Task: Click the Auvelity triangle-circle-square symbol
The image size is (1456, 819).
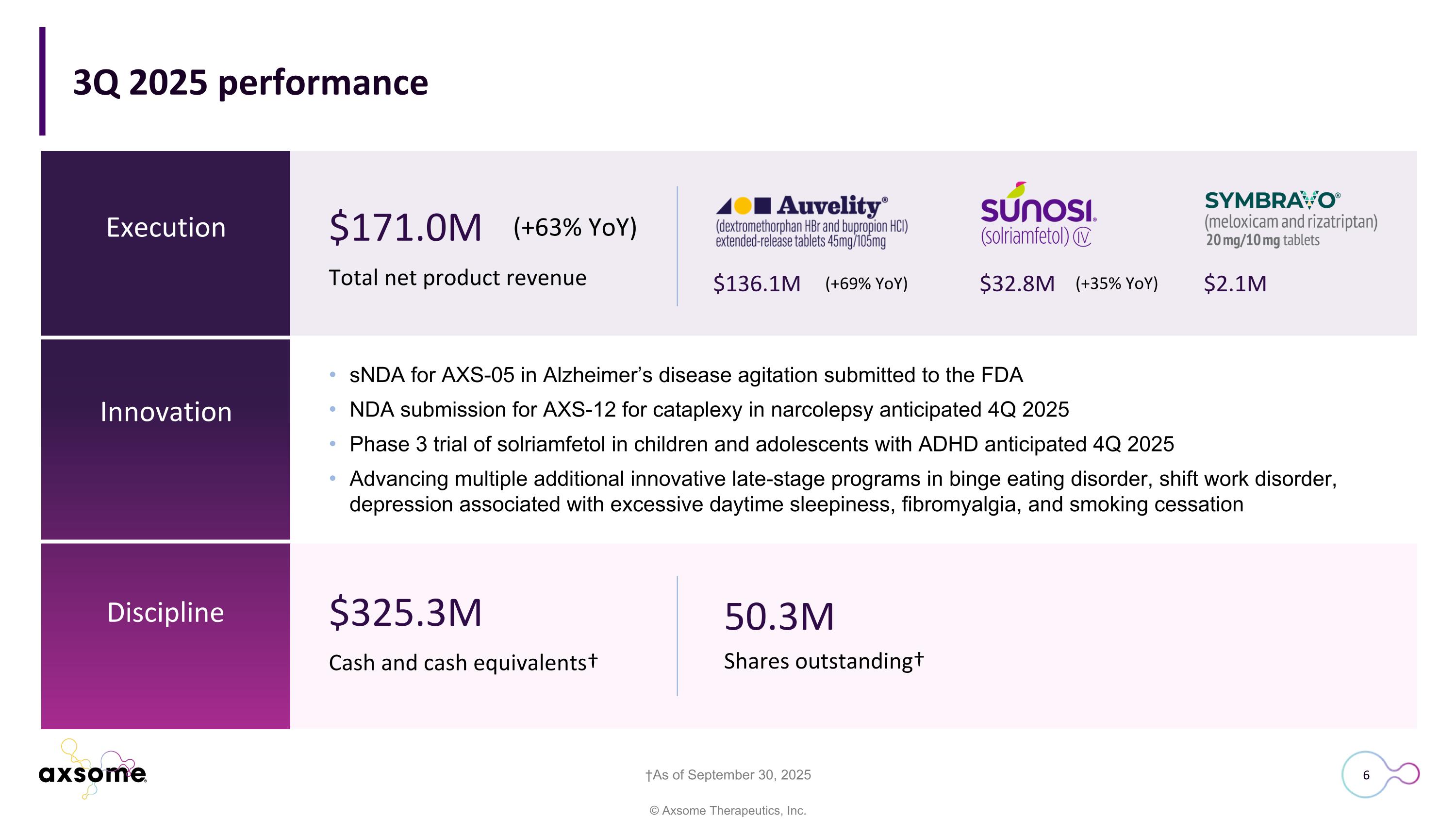Action: click(x=743, y=206)
